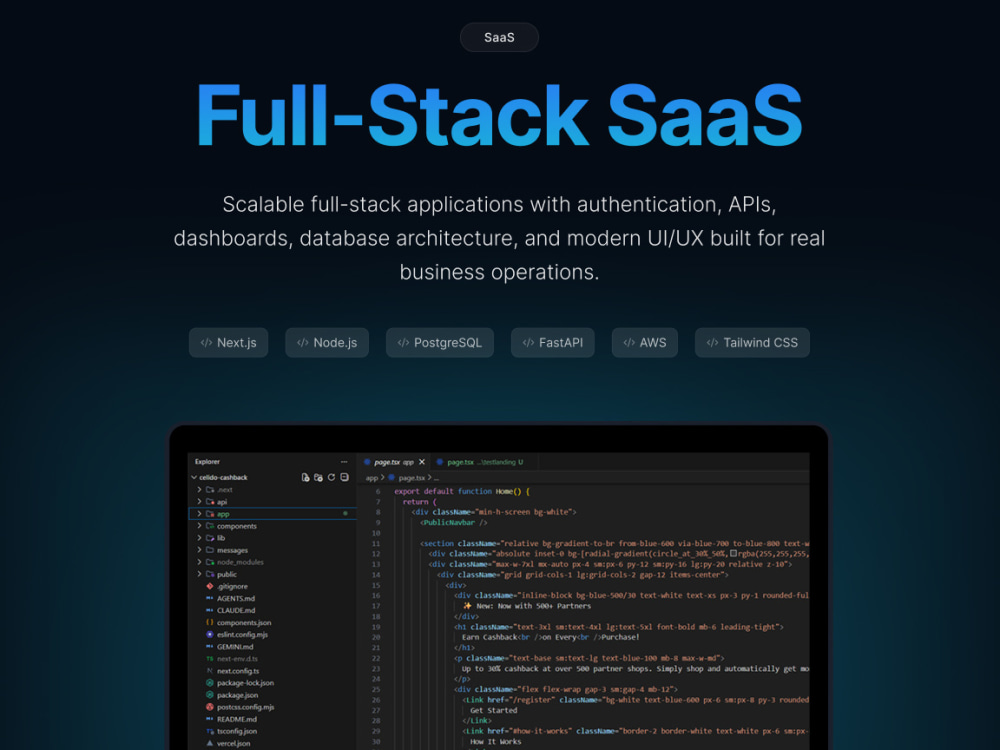Click the New File icon in Explorer
Image resolution: width=1000 pixels, height=750 pixels.
[305, 477]
